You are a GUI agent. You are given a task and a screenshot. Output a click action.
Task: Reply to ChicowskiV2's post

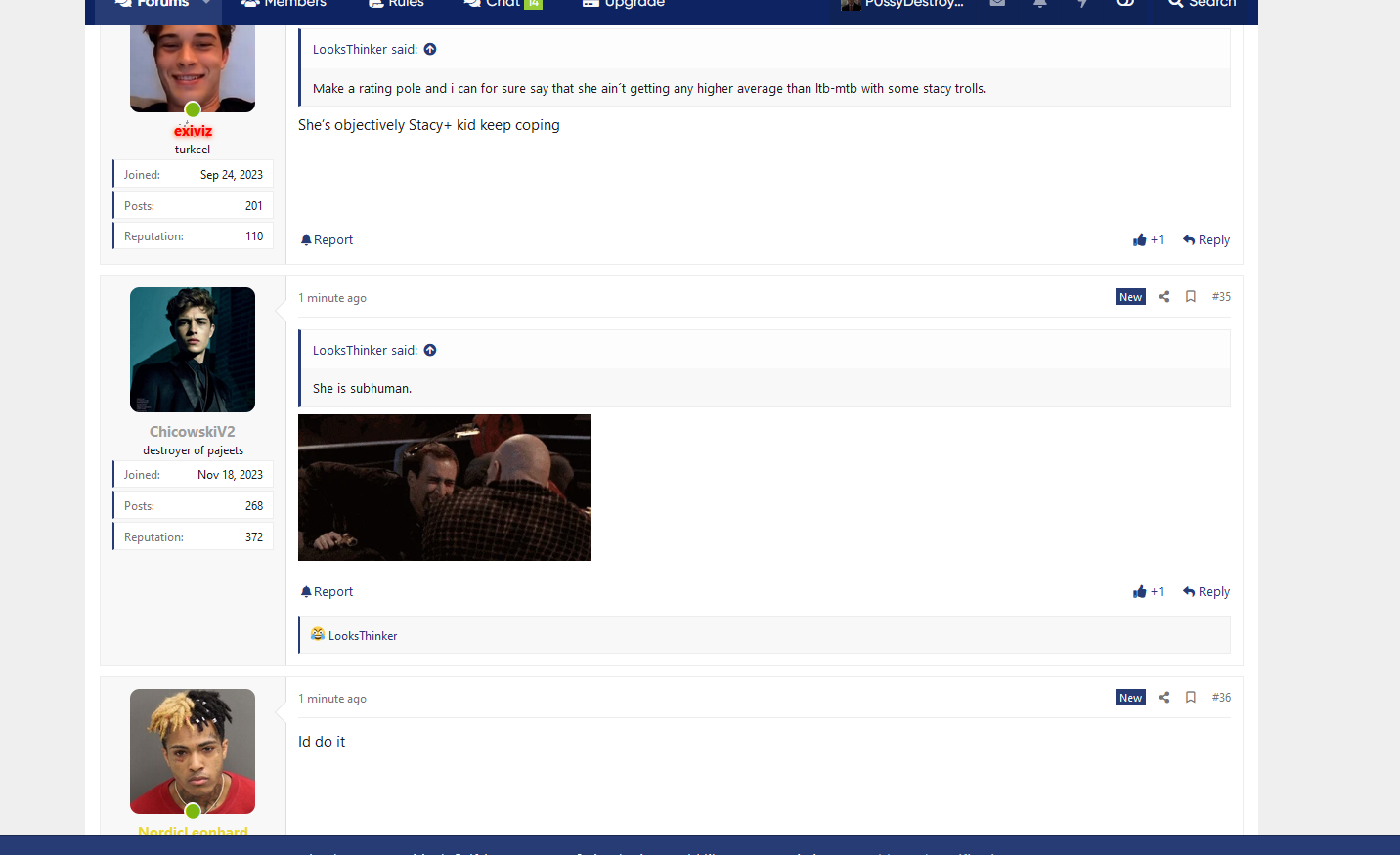click(1206, 592)
